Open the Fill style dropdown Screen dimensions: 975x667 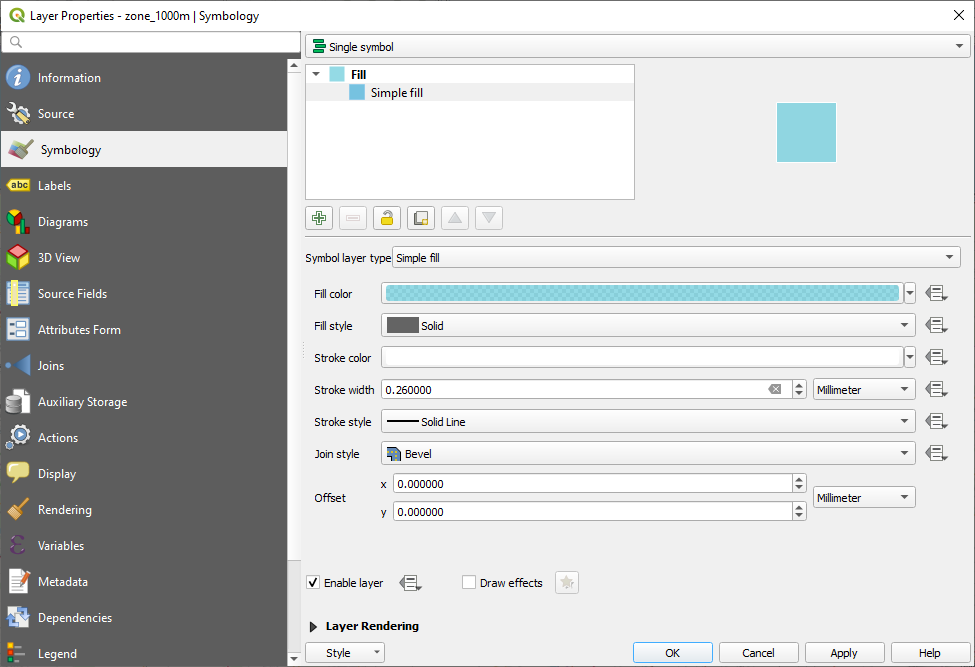coord(648,326)
